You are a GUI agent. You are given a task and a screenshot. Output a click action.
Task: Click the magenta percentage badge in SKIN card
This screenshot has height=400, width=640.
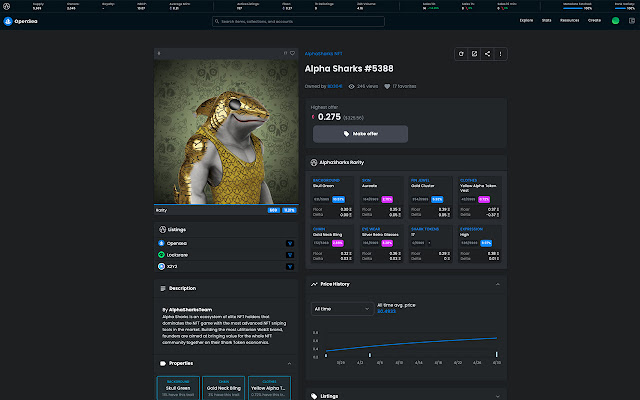(387, 199)
